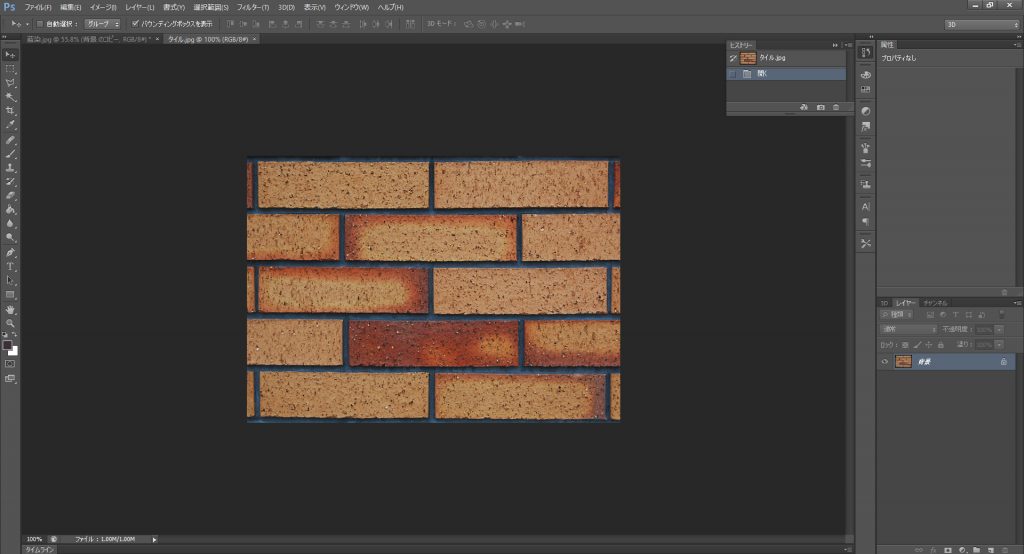
Task: Open the グループ auto-select dropdown
Action: point(101,23)
